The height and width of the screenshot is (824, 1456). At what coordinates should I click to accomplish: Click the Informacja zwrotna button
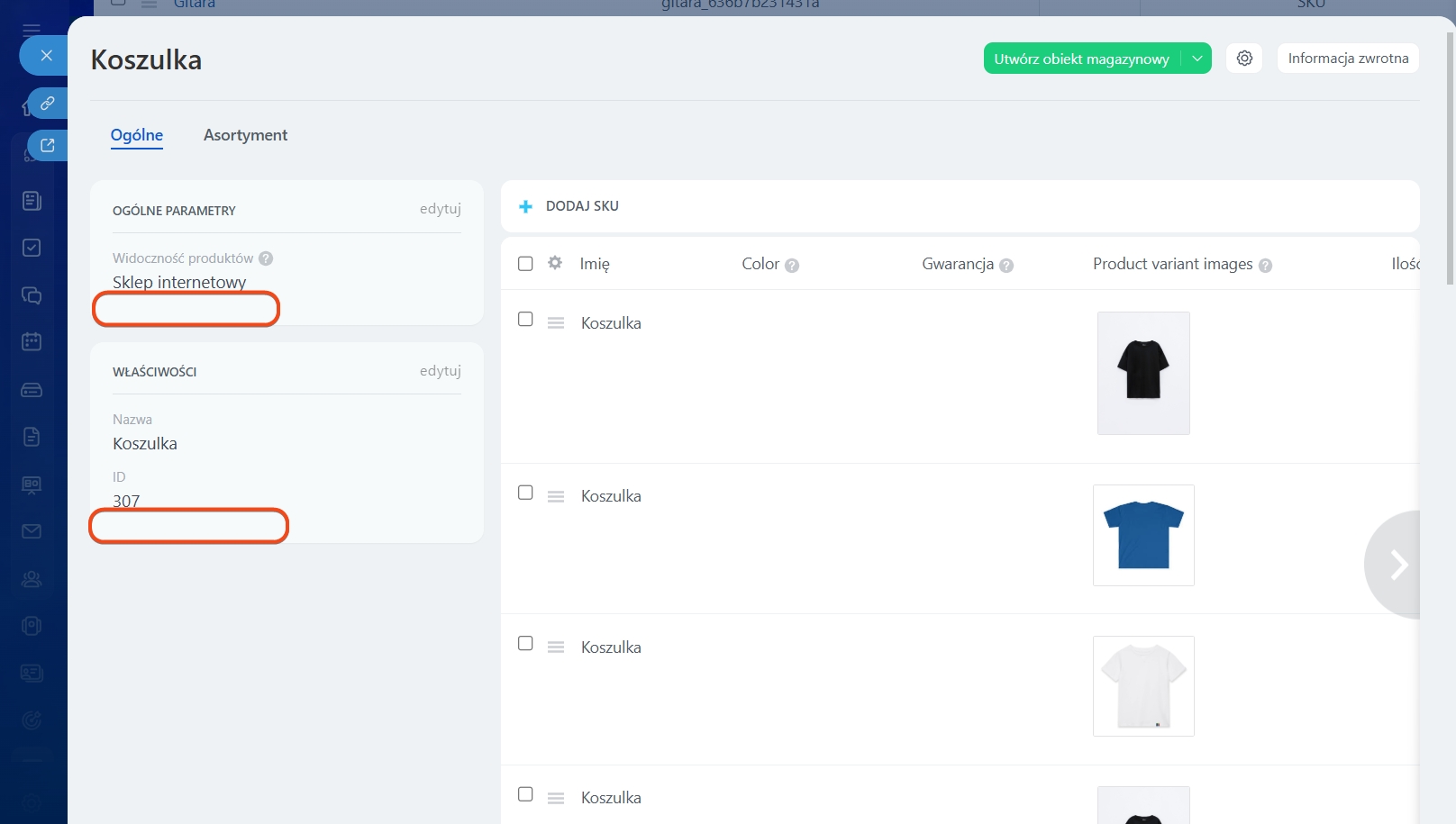1348,59
